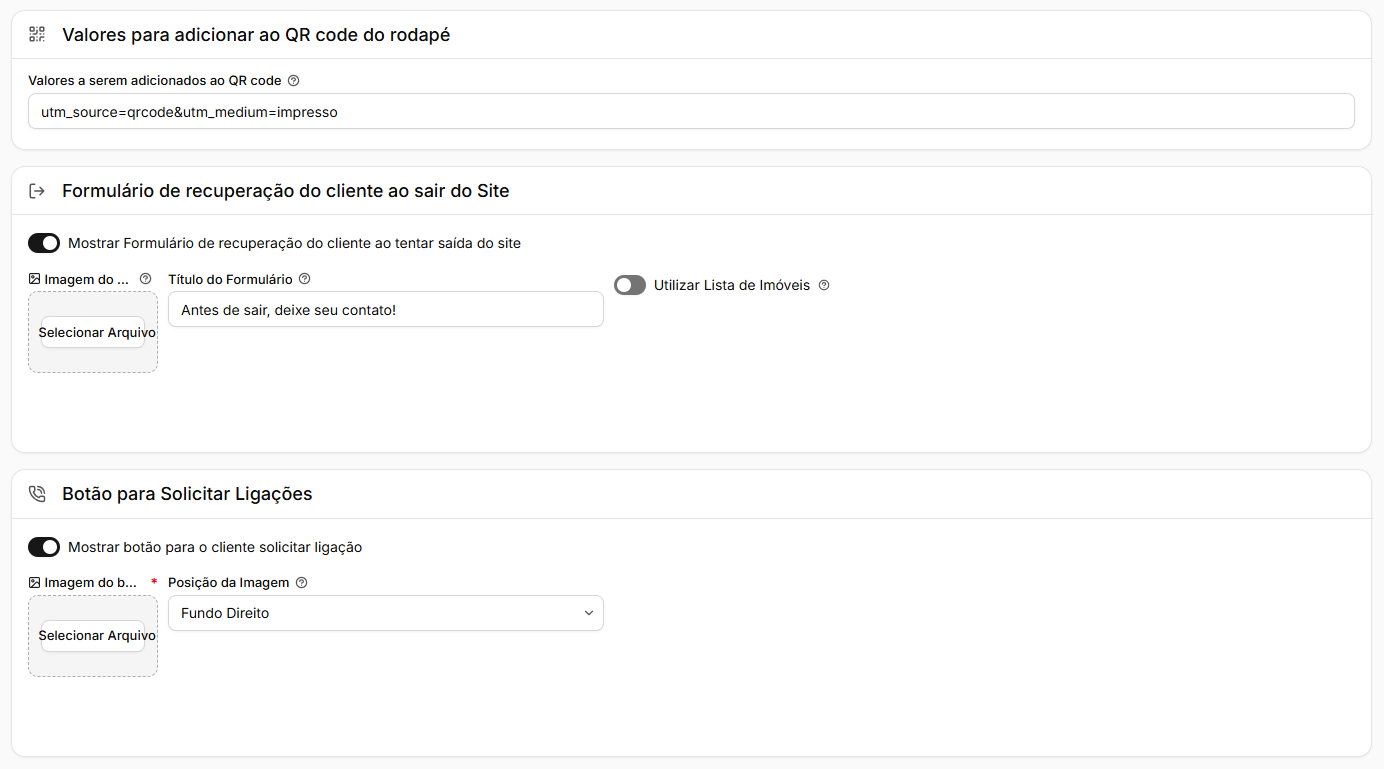Enable Utilizar Lista de Imóveis toggle
The width and height of the screenshot is (1384, 769).
click(x=630, y=285)
